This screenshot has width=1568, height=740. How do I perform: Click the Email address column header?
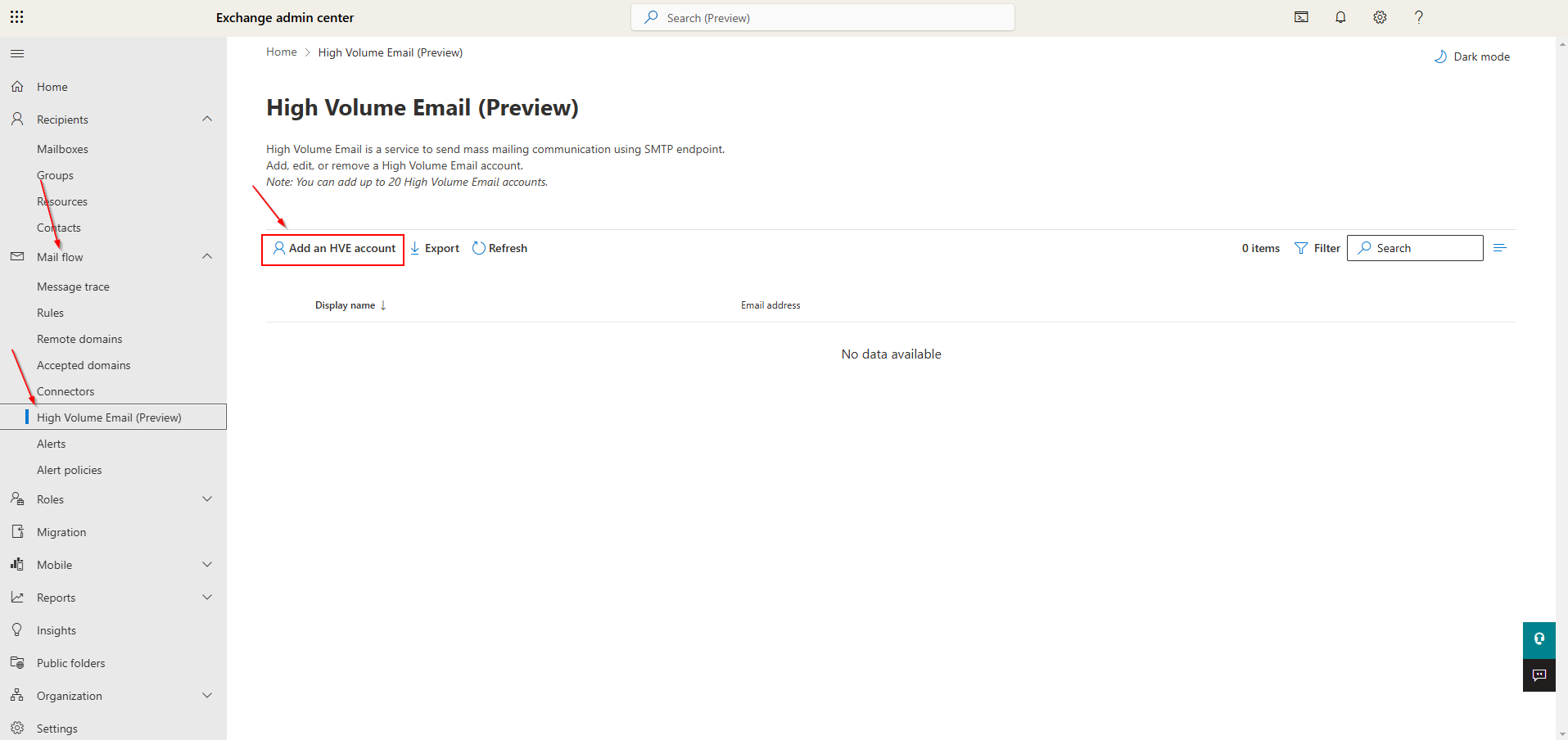click(770, 305)
